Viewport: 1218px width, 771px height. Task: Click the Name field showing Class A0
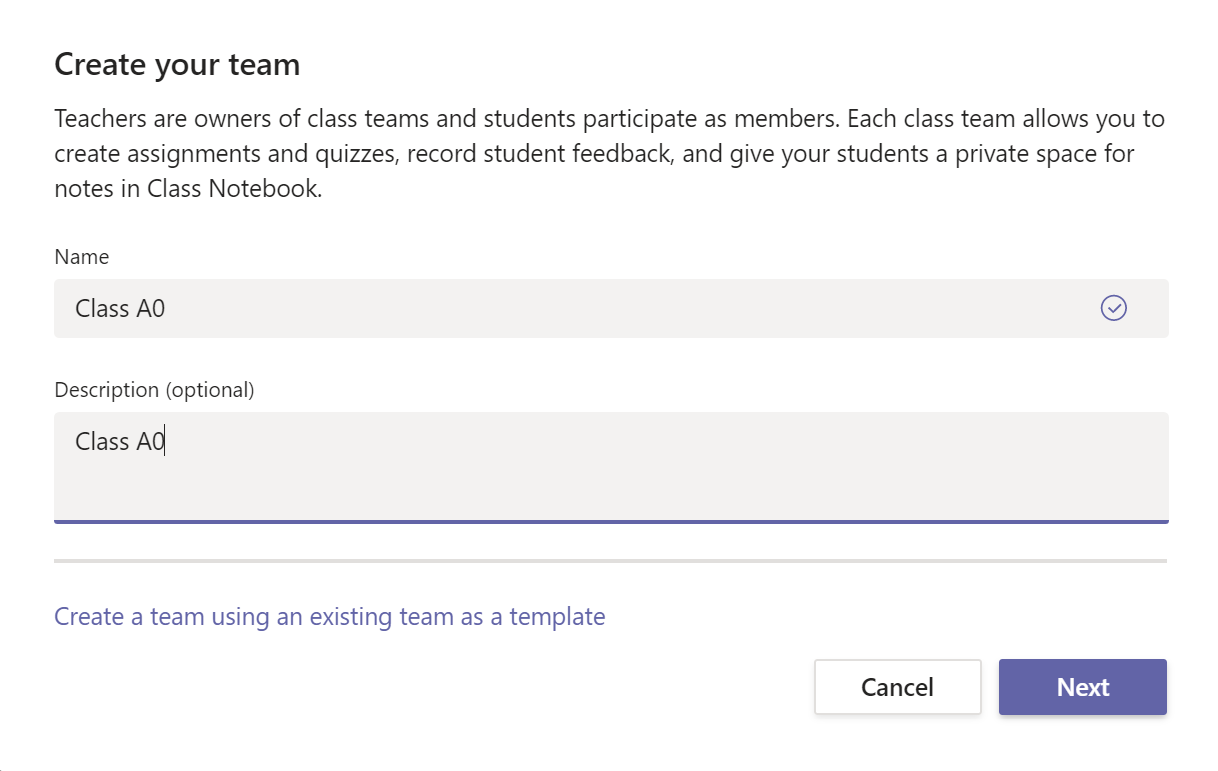[400, 308]
